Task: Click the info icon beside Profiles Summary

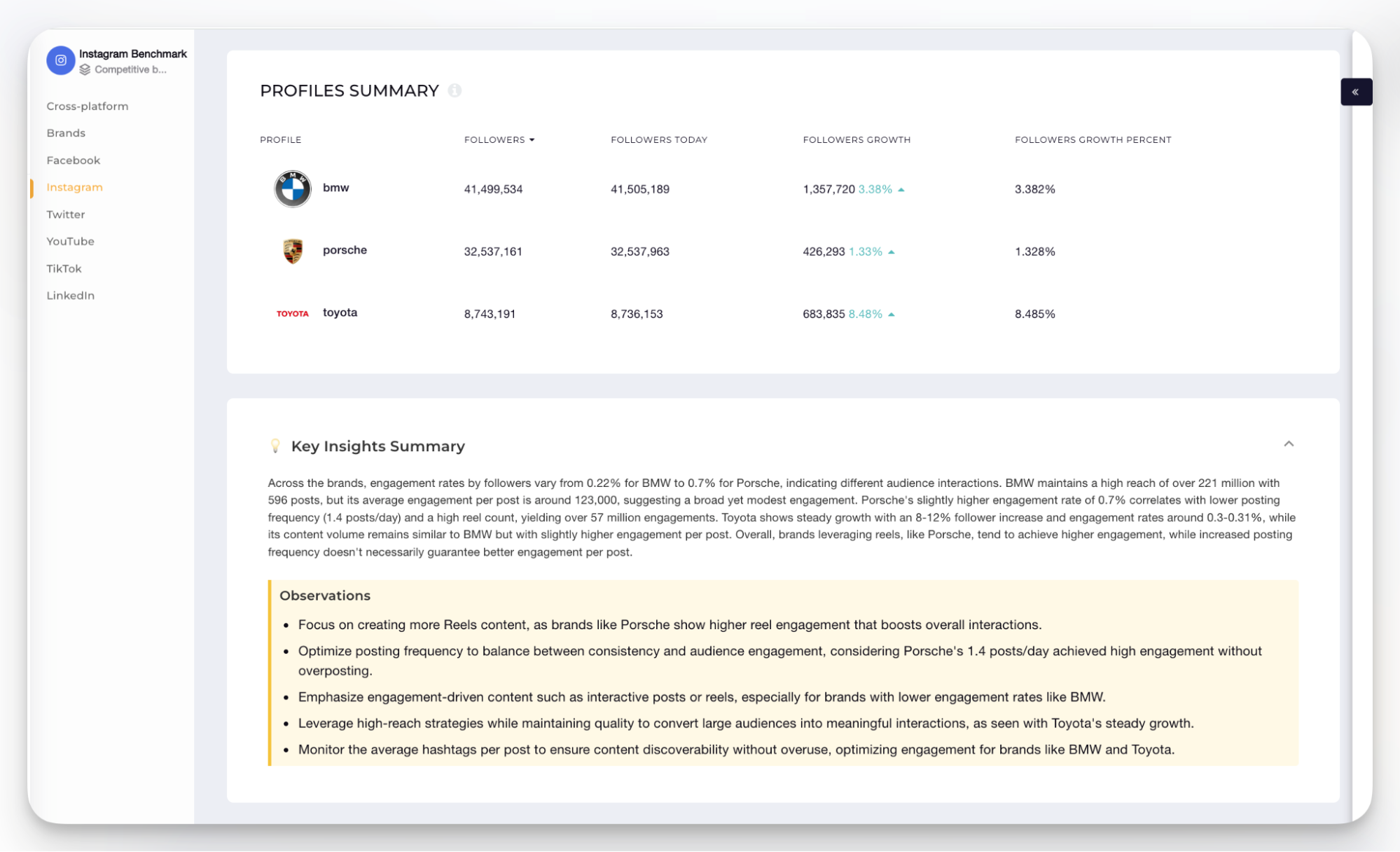Action: (456, 90)
